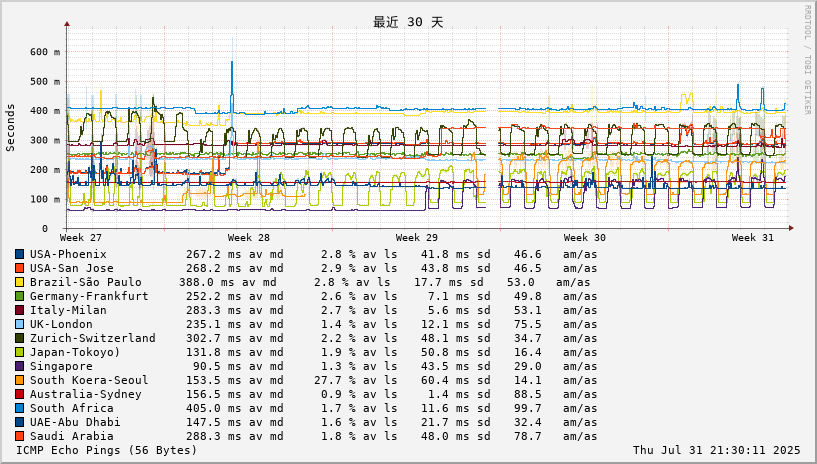Image resolution: width=817 pixels, height=464 pixels.
Task: Click the Singapore purple swatch
Action: tap(19, 367)
